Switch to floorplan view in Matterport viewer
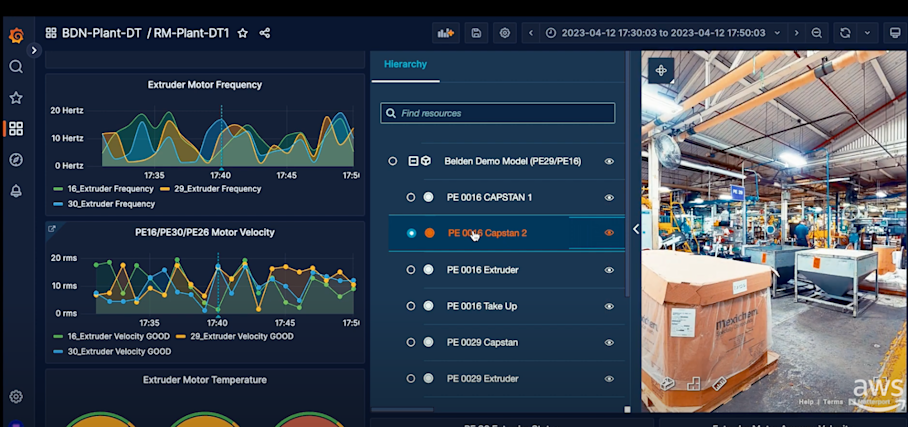The width and height of the screenshot is (908, 427). (694, 384)
